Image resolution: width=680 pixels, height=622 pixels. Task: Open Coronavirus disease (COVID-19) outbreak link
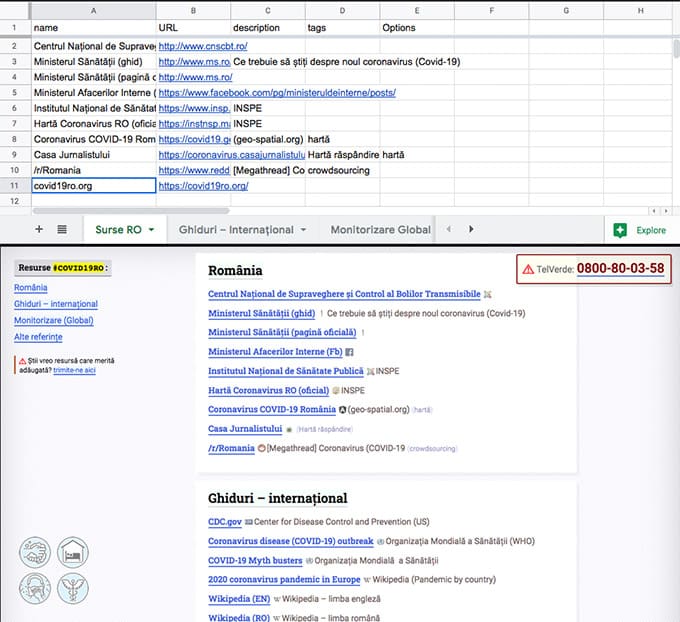tap(291, 541)
